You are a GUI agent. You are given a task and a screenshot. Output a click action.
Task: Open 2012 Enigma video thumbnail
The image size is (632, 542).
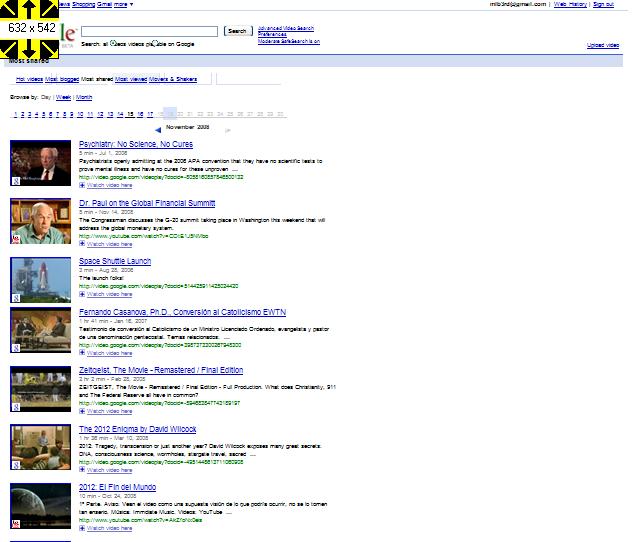click(x=40, y=447)
